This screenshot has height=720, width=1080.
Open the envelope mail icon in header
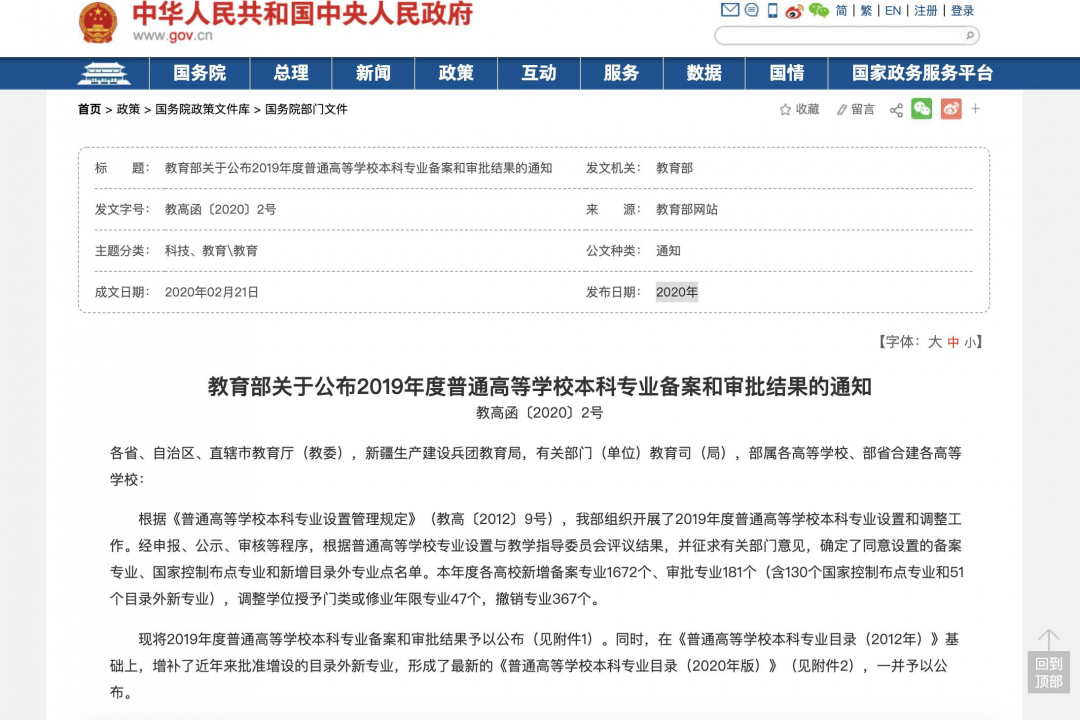pyautogui.click(x=729, y=10)
